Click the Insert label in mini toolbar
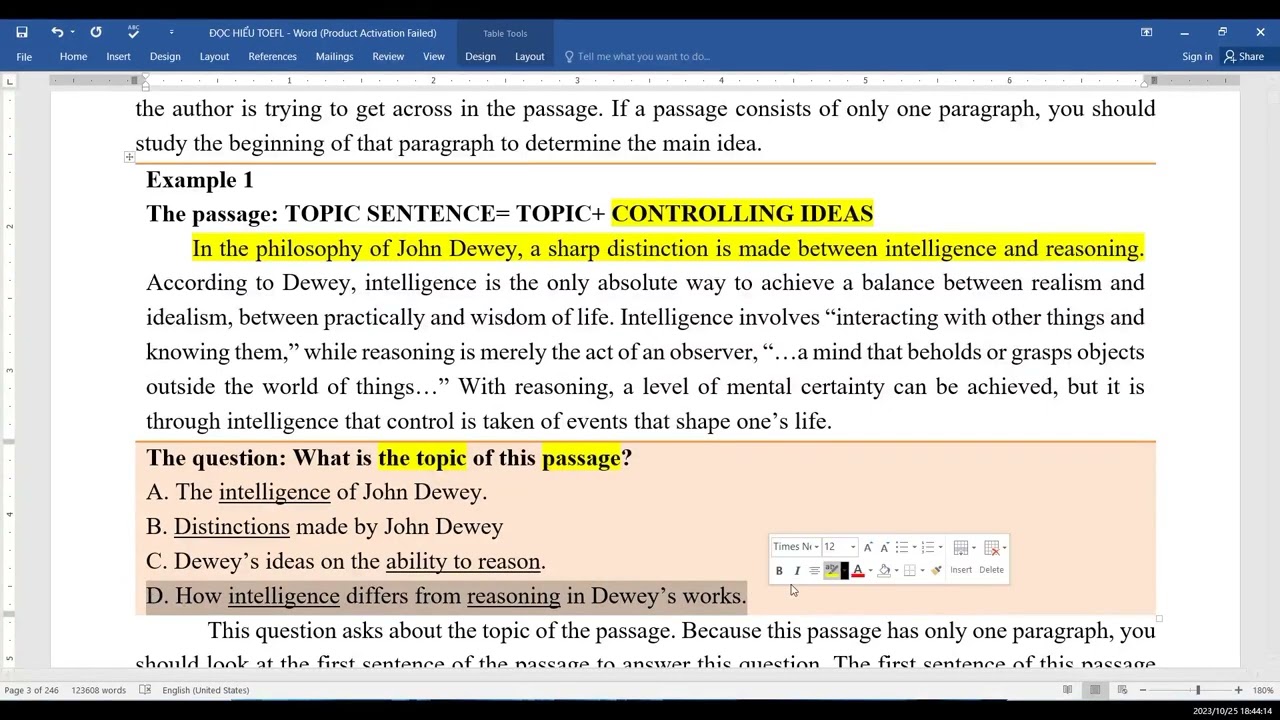Viewport: 1280px width, 720px height. tap(961, 570)
